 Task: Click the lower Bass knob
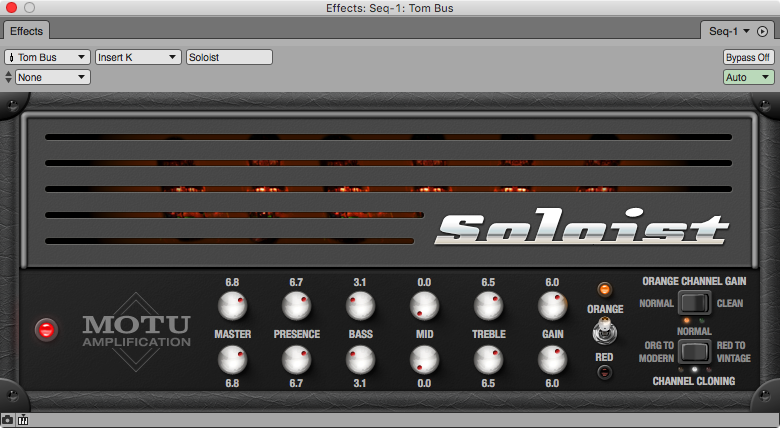[360, 360]
